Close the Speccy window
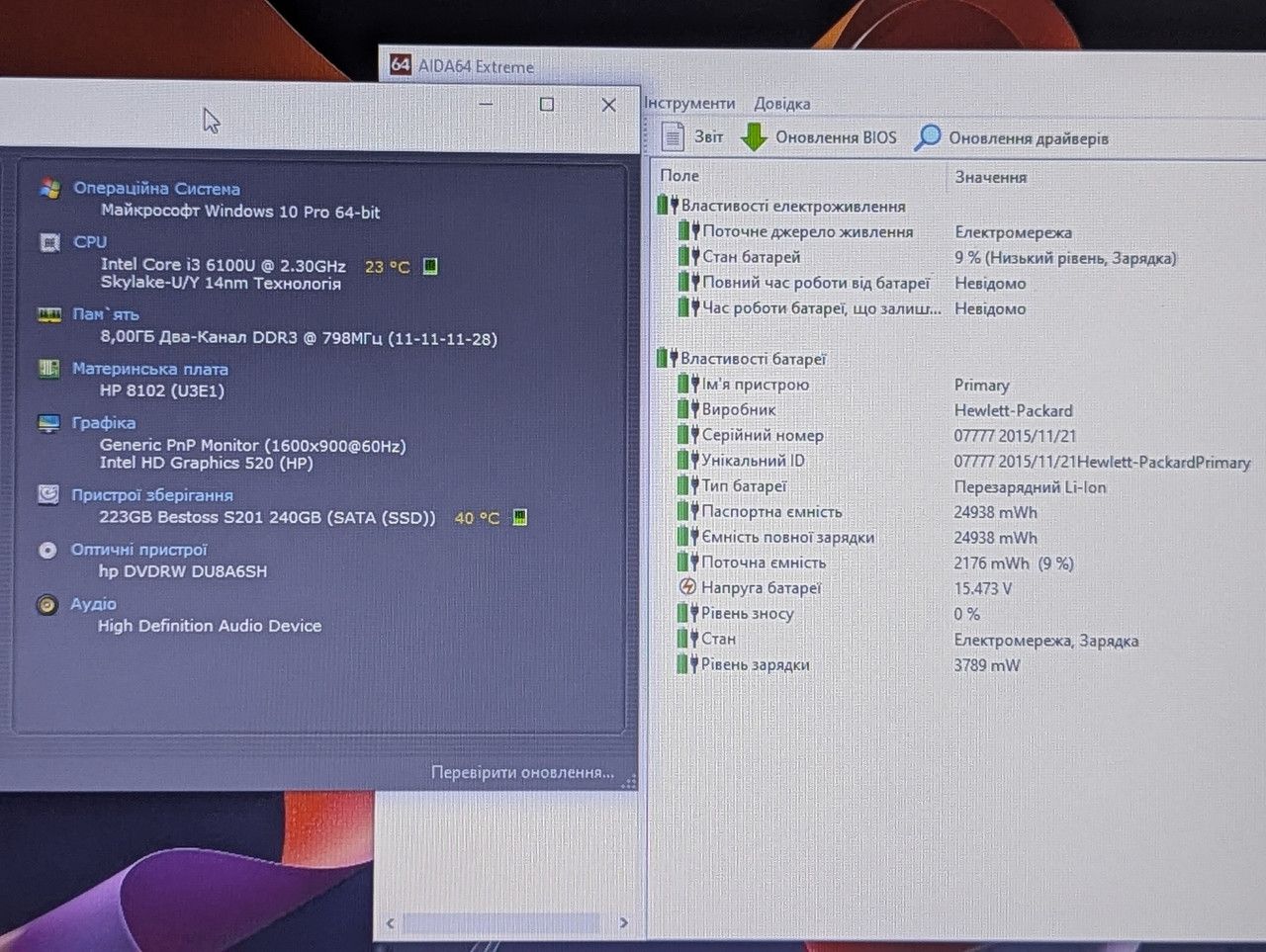Image resolution: width=1266 pixels, height=952 pixels. pyautogui.click(x=608, y=104)
